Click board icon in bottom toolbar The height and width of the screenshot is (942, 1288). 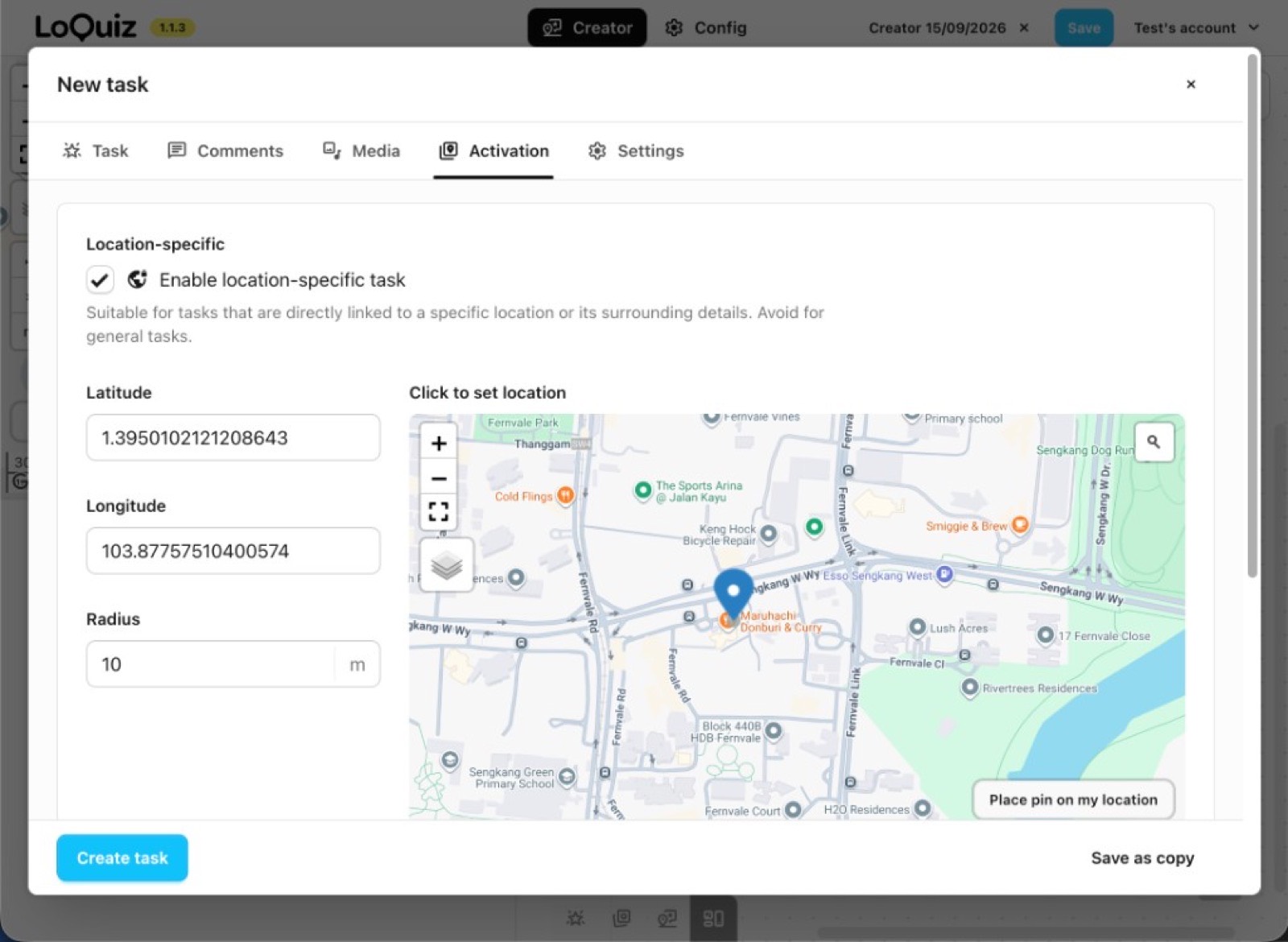click(x=667, y=919)
